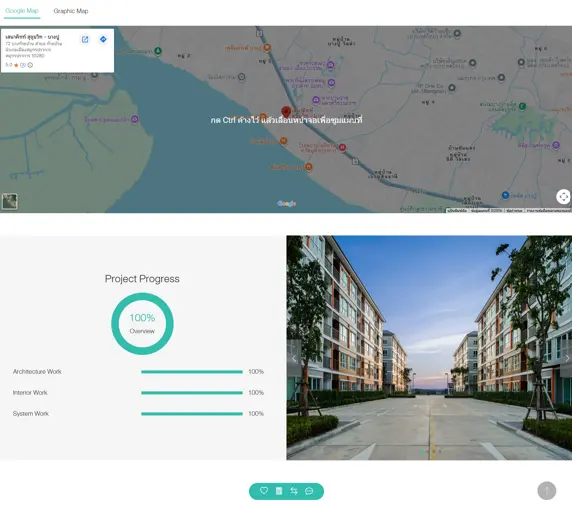Select the red location pin on the map

click(x=286, y=112)
